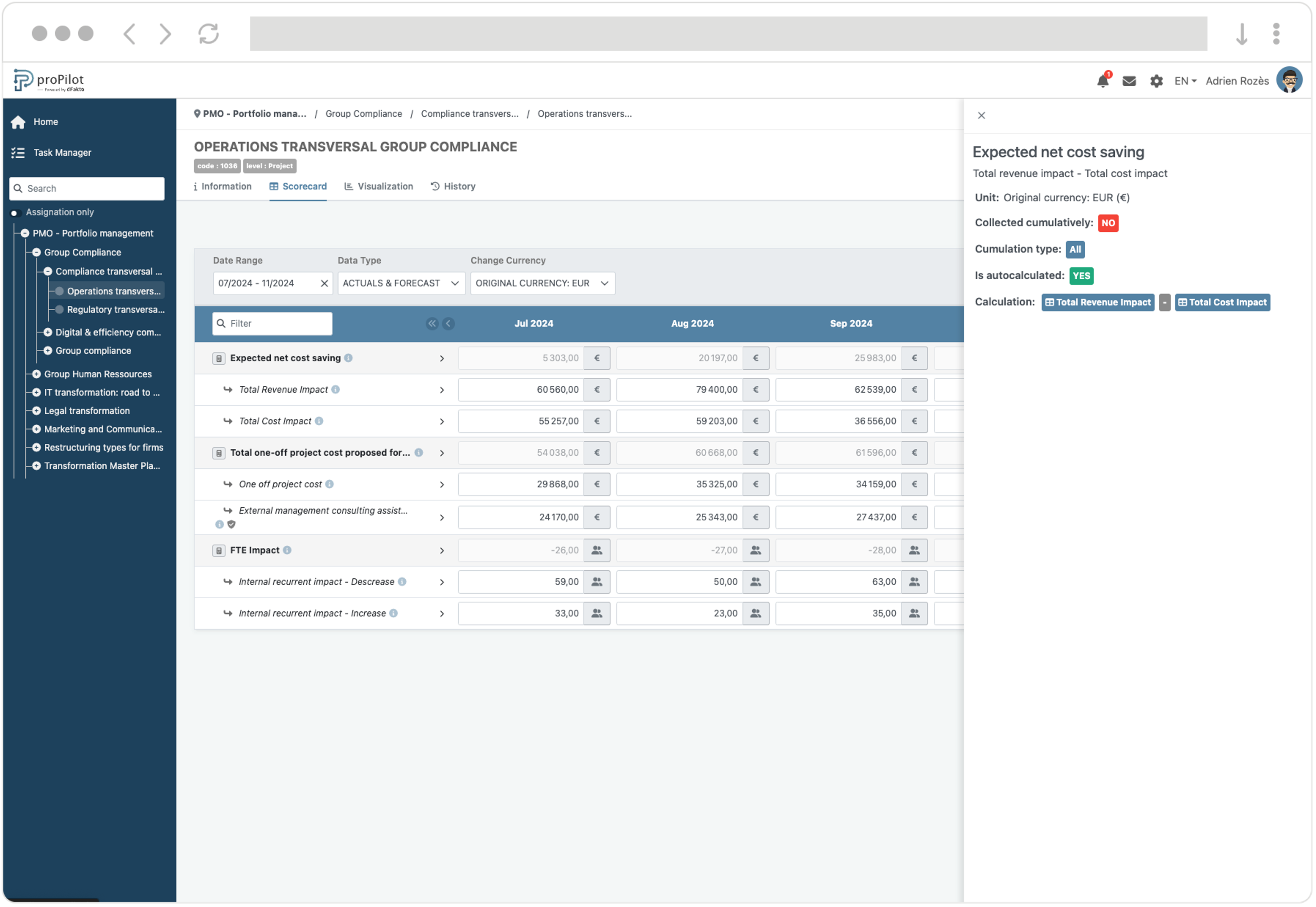
Task: Click Group Compliance breadcrumb link
Action: (364, 114)
